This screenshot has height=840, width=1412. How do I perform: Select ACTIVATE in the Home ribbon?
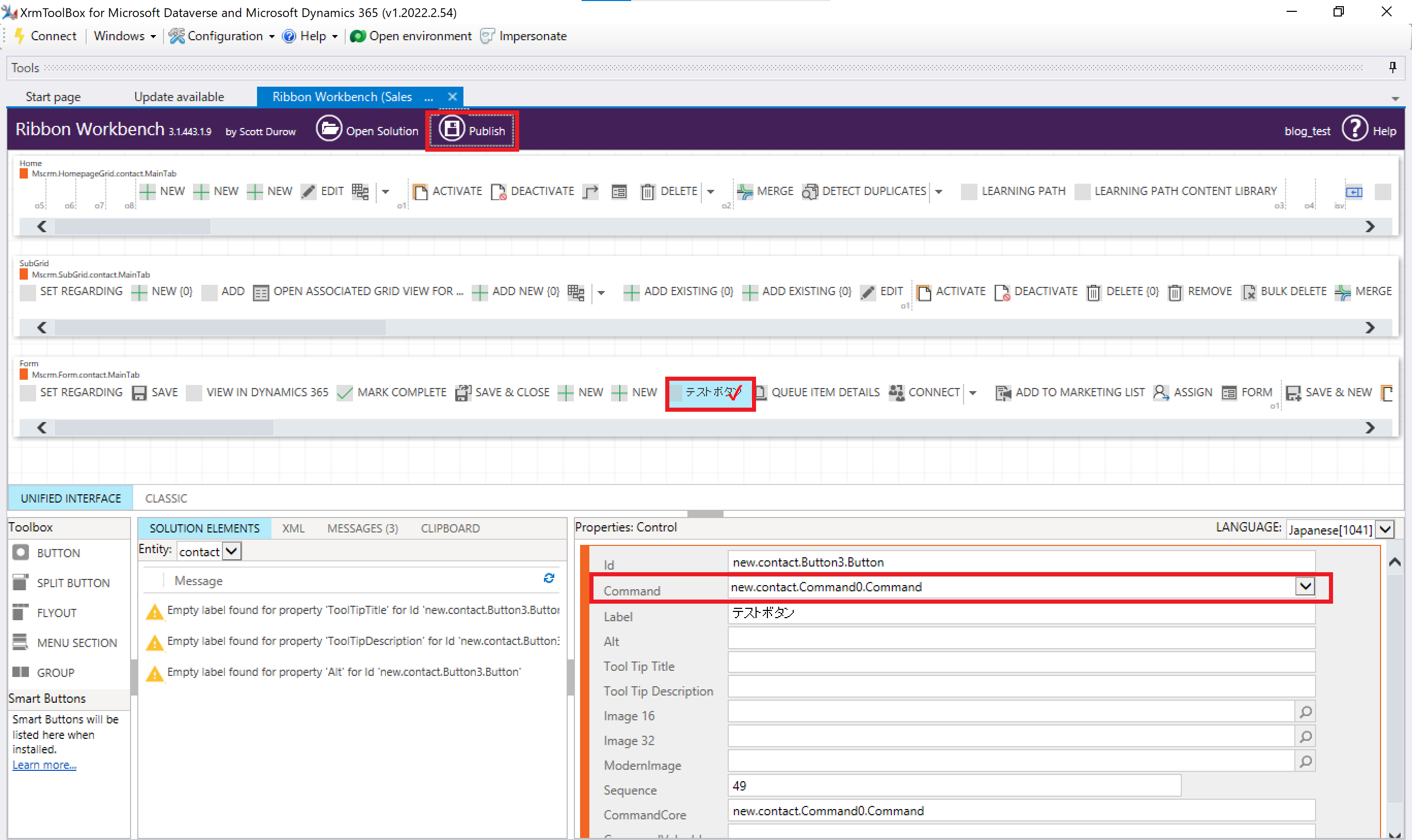point(447,191)
